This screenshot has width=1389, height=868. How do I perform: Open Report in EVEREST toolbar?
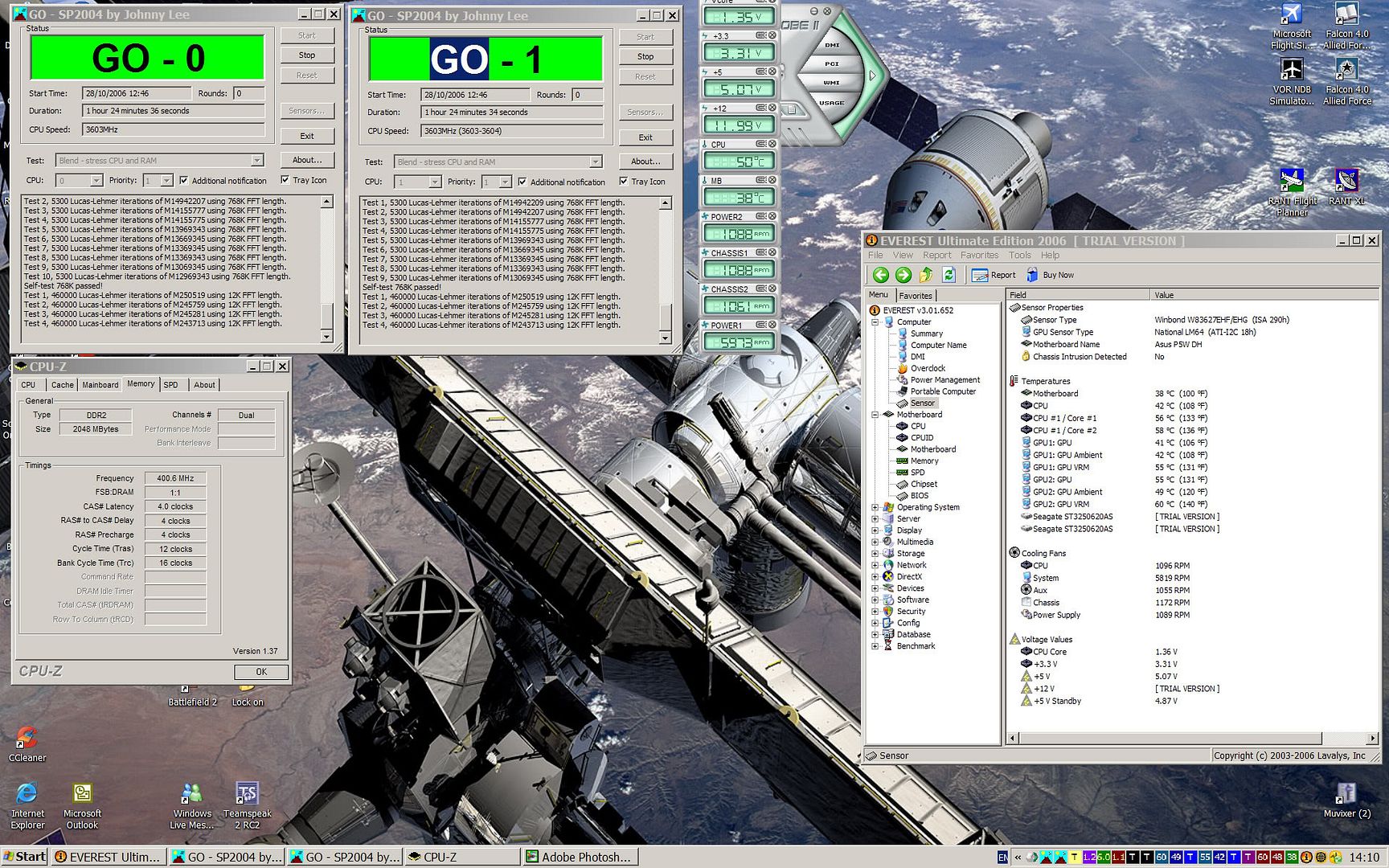pyautogui.click(x=994, y=275)
